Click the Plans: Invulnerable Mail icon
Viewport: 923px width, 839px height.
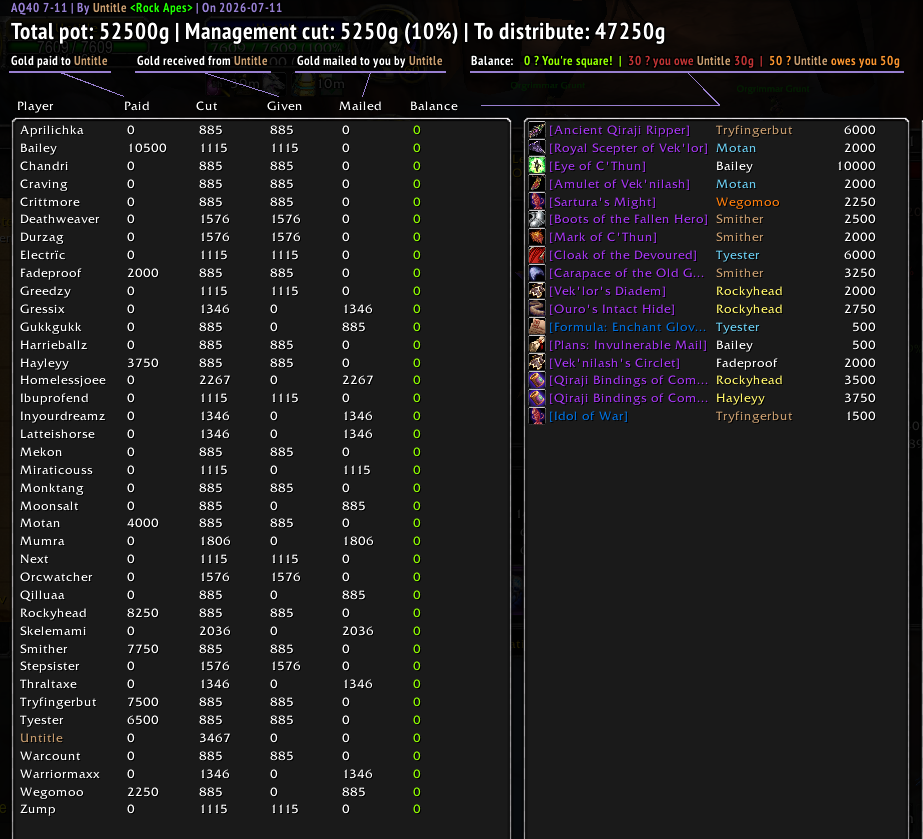coord(536,345)
